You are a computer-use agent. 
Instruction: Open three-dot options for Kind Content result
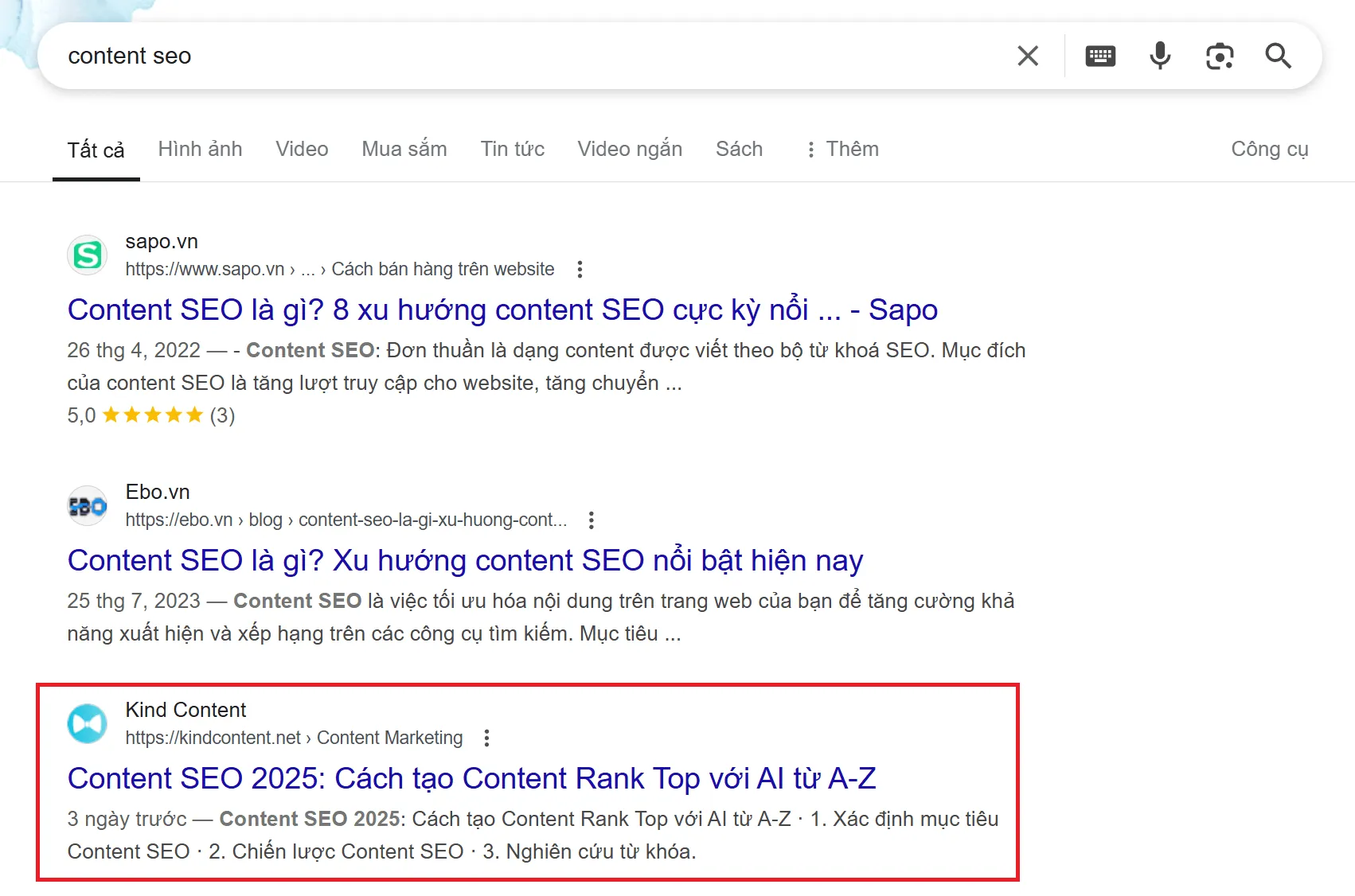coord(486,738)
